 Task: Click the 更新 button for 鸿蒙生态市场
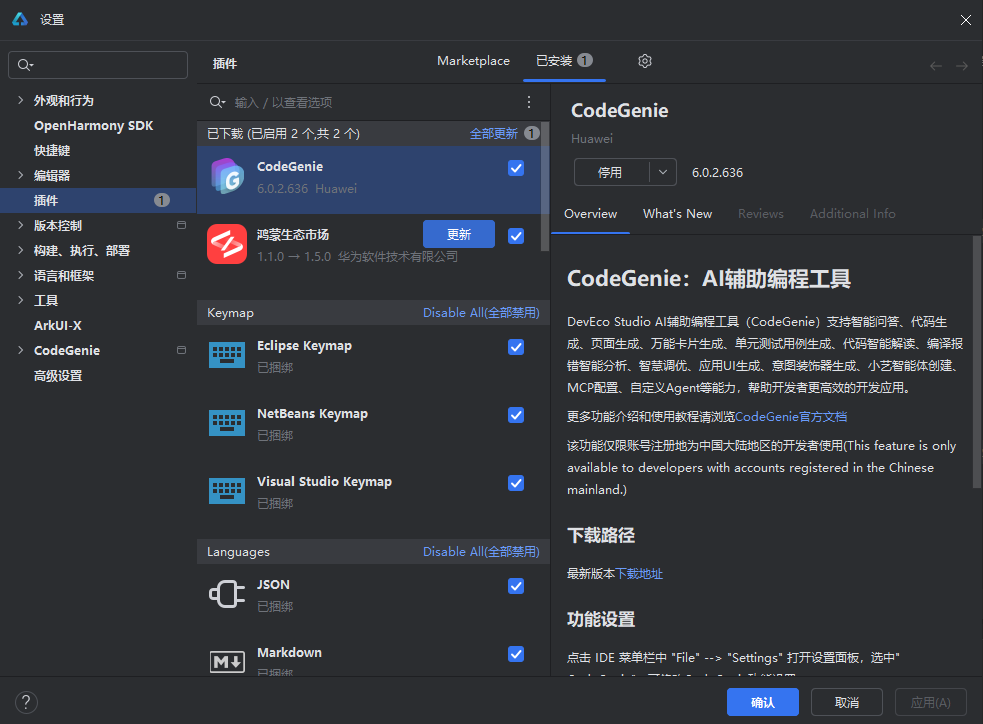458,234
